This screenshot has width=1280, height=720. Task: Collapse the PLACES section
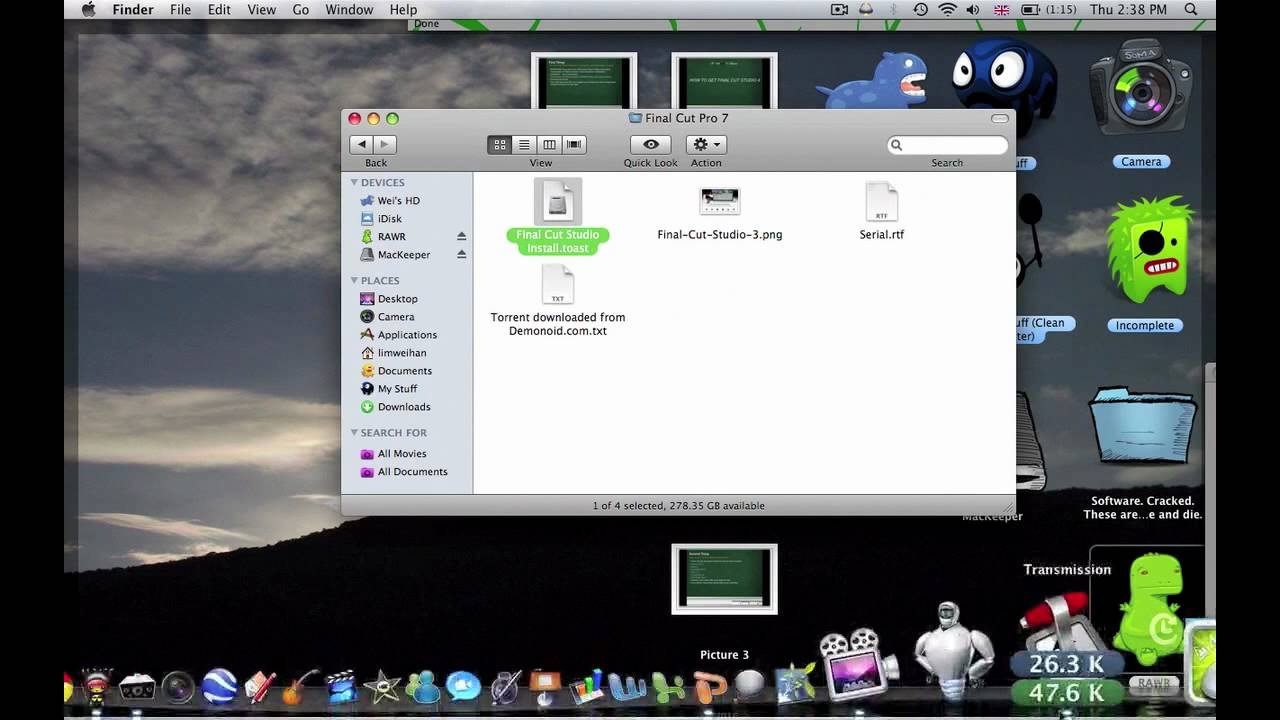354,281
